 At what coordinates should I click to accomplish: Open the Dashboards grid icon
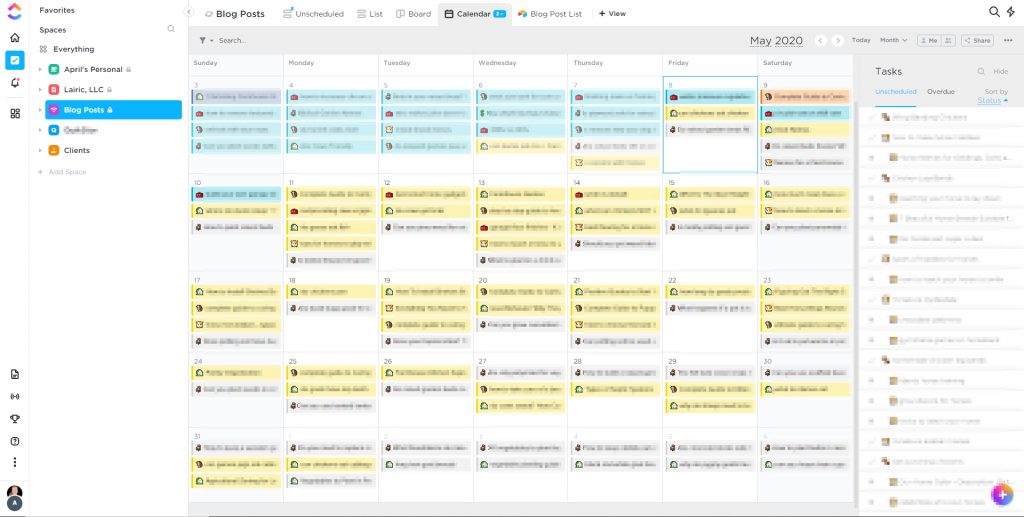coord(14,114)
